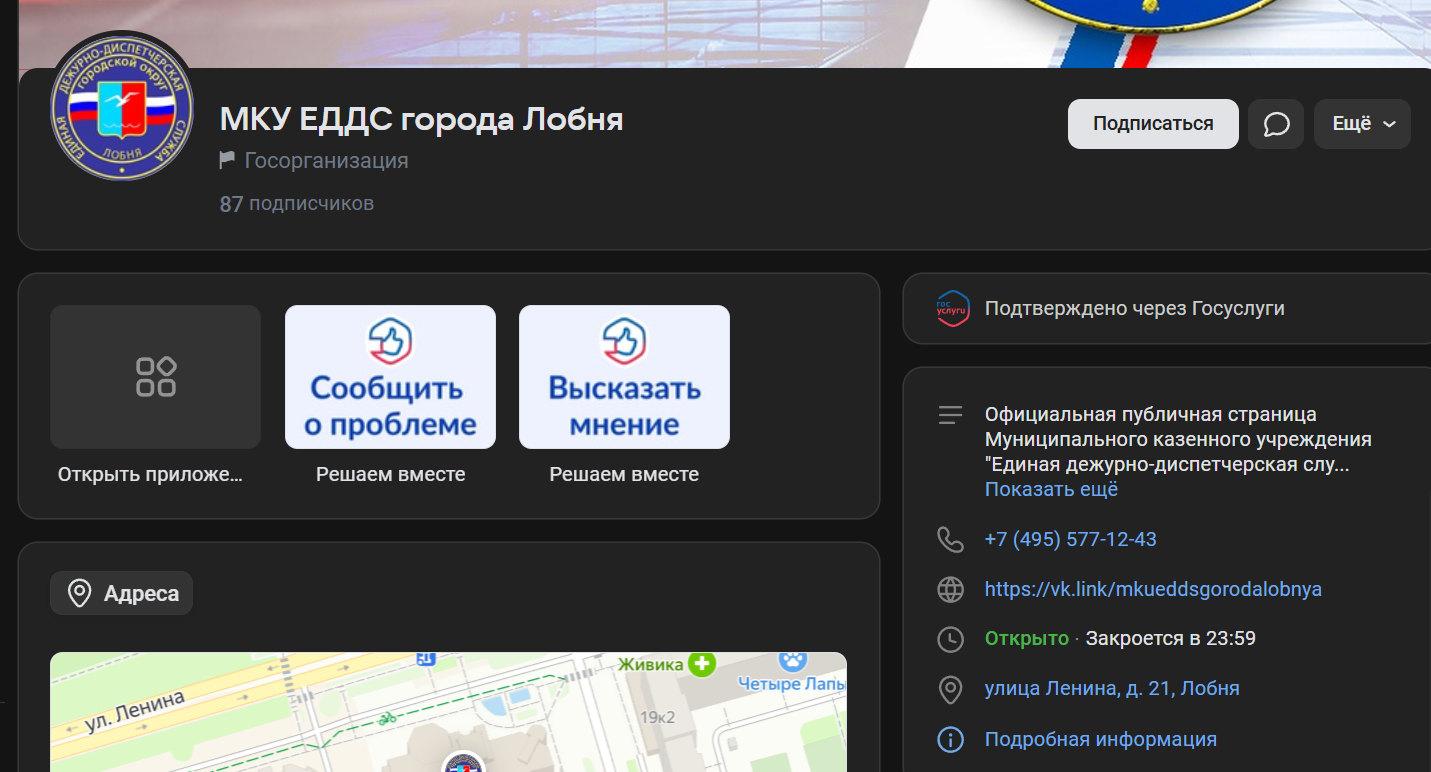Image resolution: width=1431 pixels, height=772 pixels.
Task: Click the cover banner image
Action: click(x=725, y=33)
